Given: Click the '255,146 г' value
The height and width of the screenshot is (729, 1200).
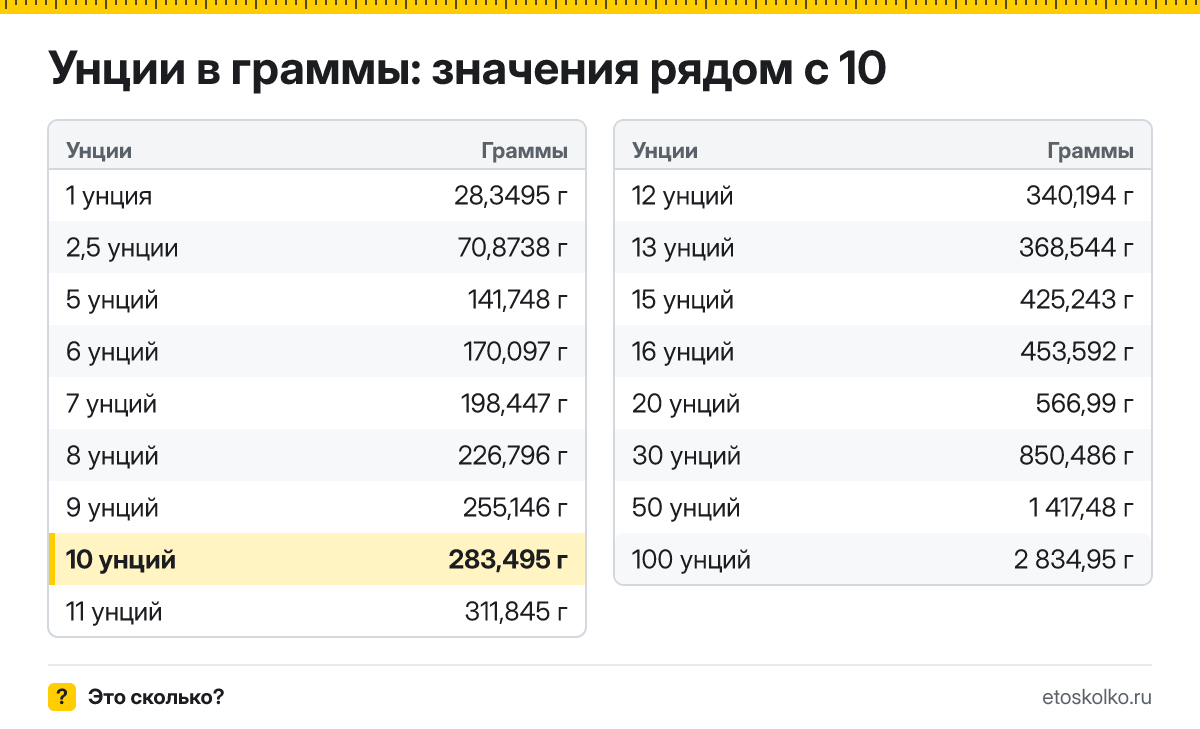Looking at the screenshot, I should click(515, 508).
